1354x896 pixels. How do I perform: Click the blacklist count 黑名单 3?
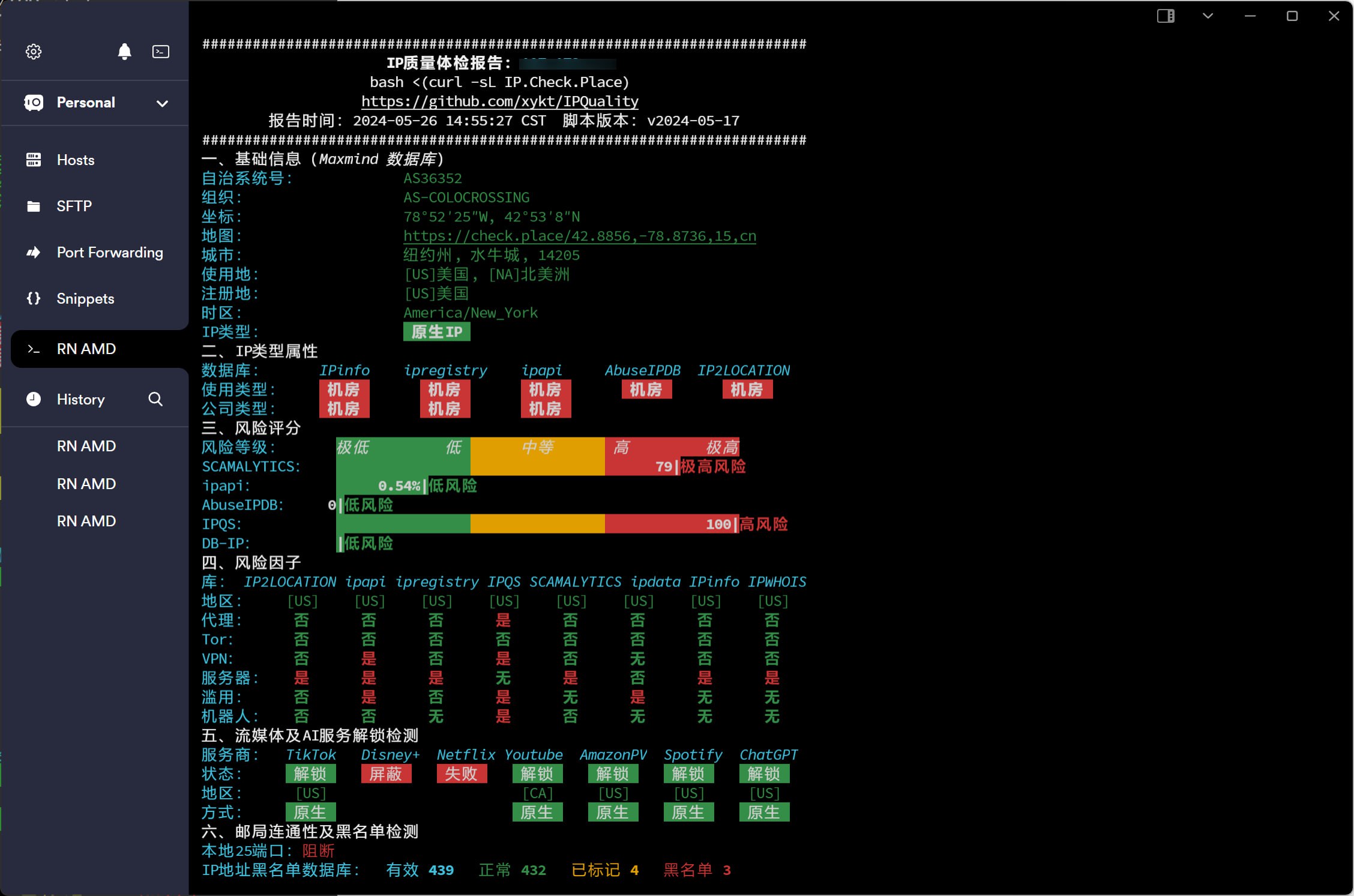[697, 870]
